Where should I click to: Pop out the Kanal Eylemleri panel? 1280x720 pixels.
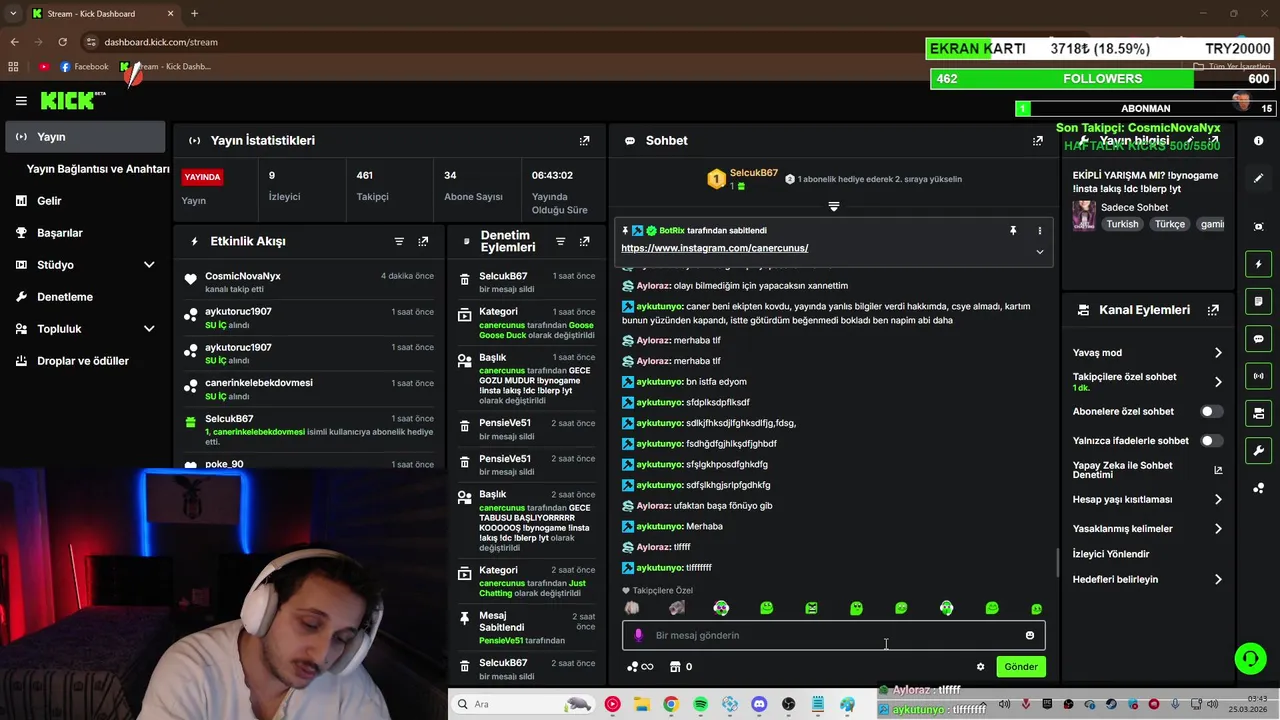tap(1213, 311)
